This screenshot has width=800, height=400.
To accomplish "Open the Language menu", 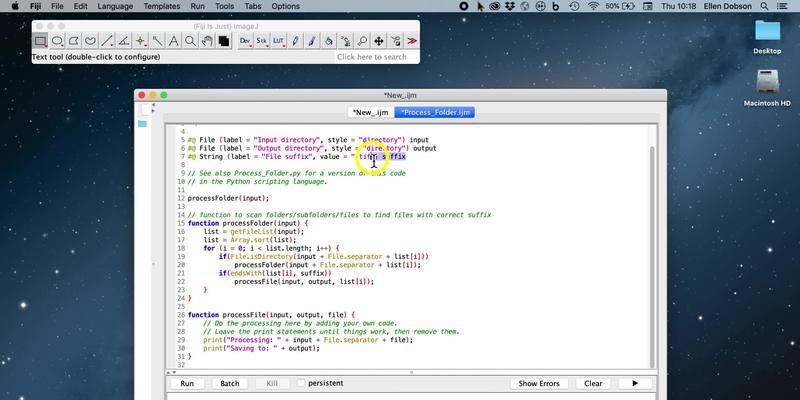I will pyautogui.click(x=115, y=6).
